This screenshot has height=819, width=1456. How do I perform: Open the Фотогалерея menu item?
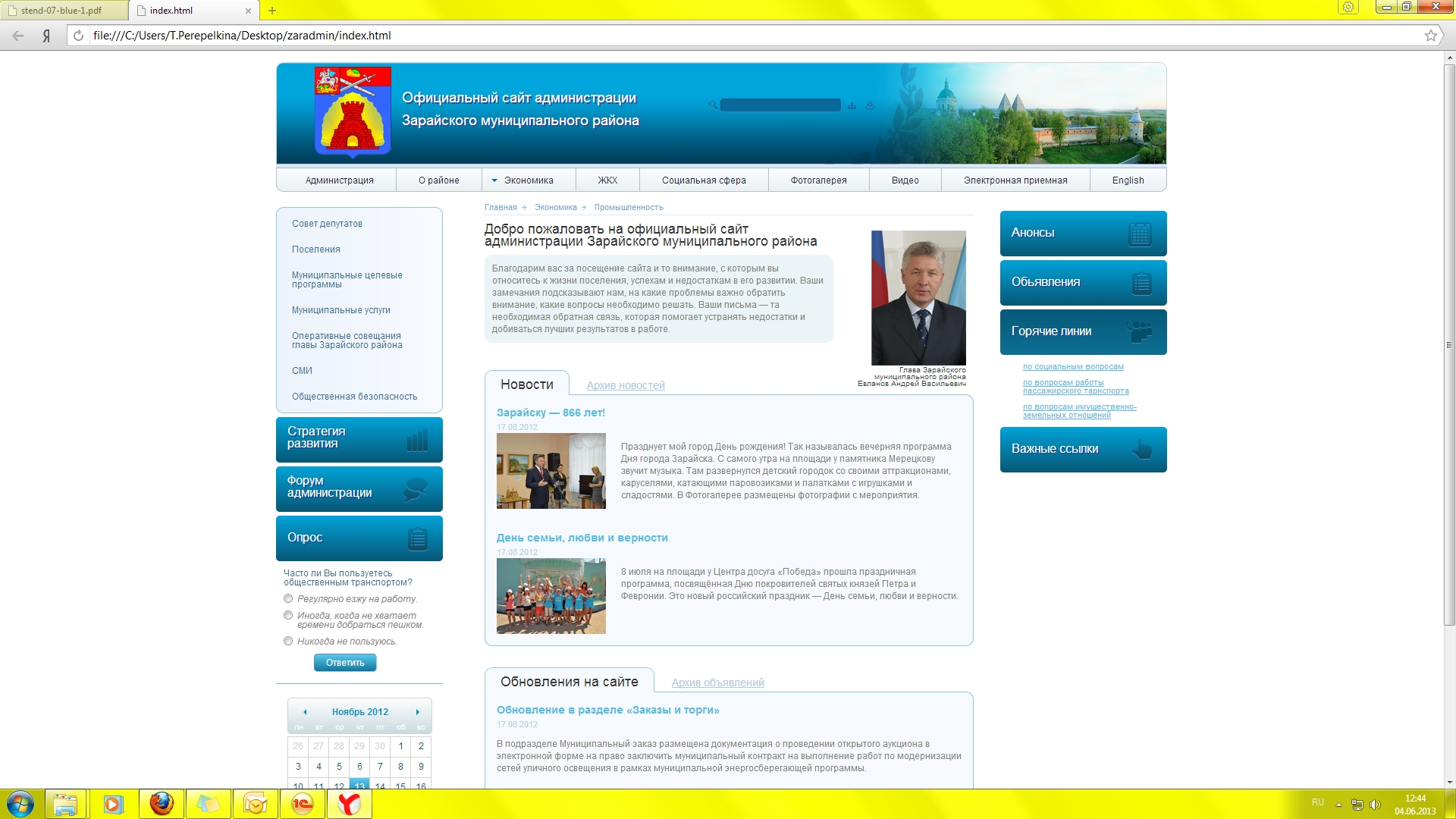pos(817,180)
